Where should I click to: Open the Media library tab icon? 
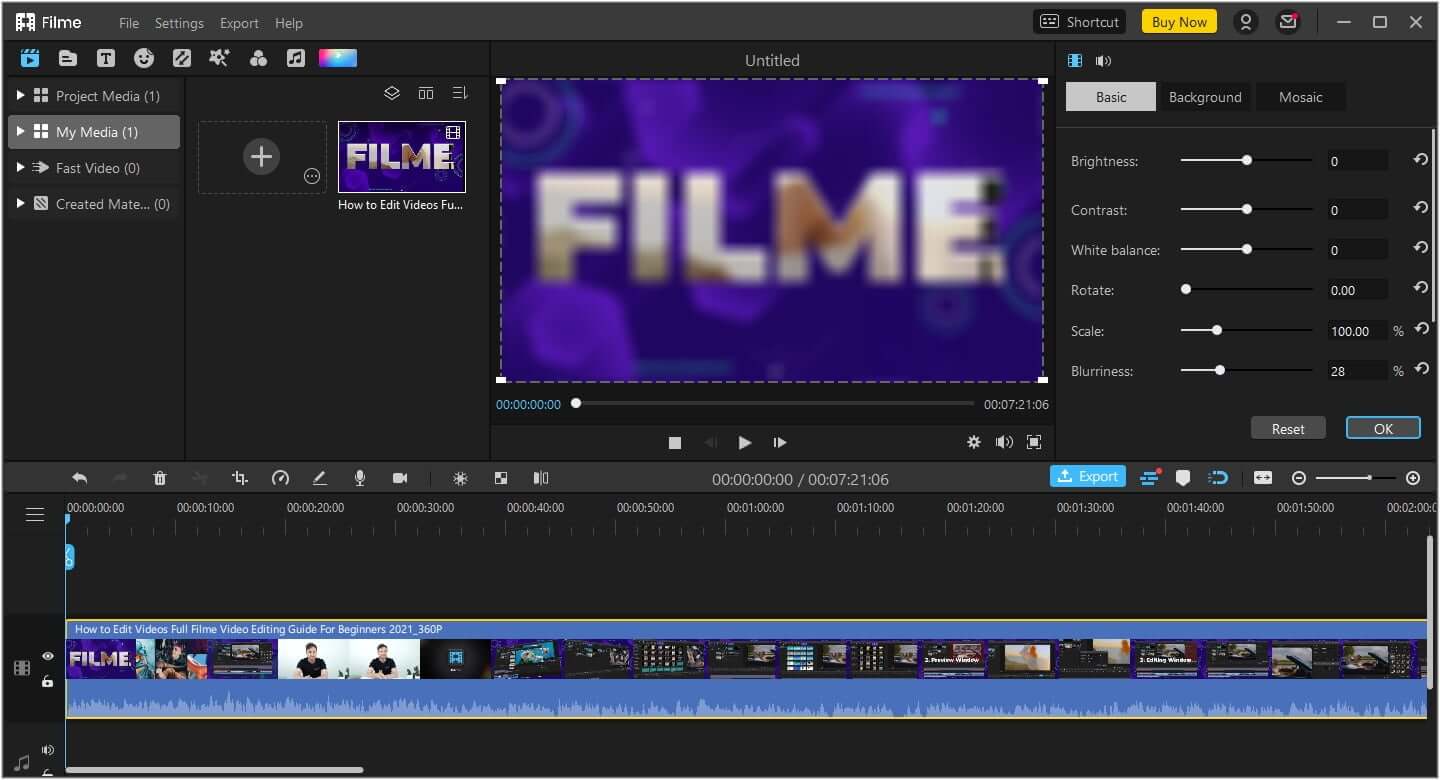coord(30,58)
